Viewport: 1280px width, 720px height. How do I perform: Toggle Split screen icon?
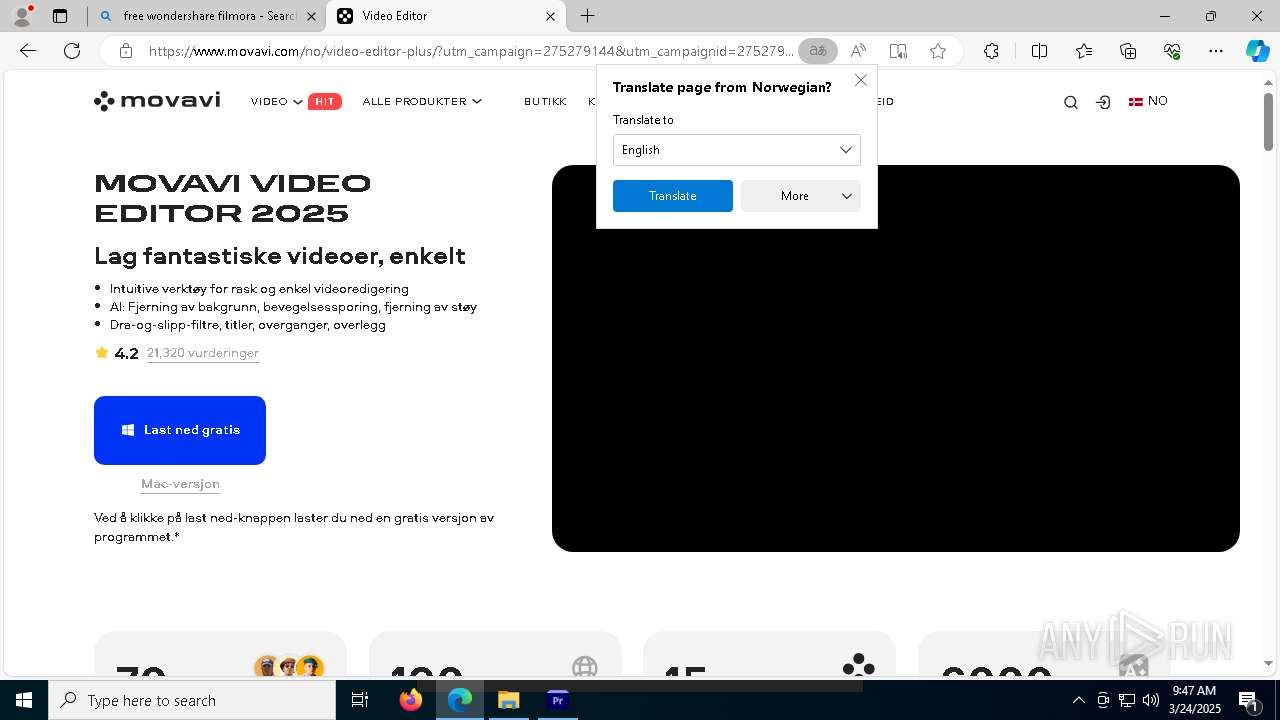[x=1039, y=51]
